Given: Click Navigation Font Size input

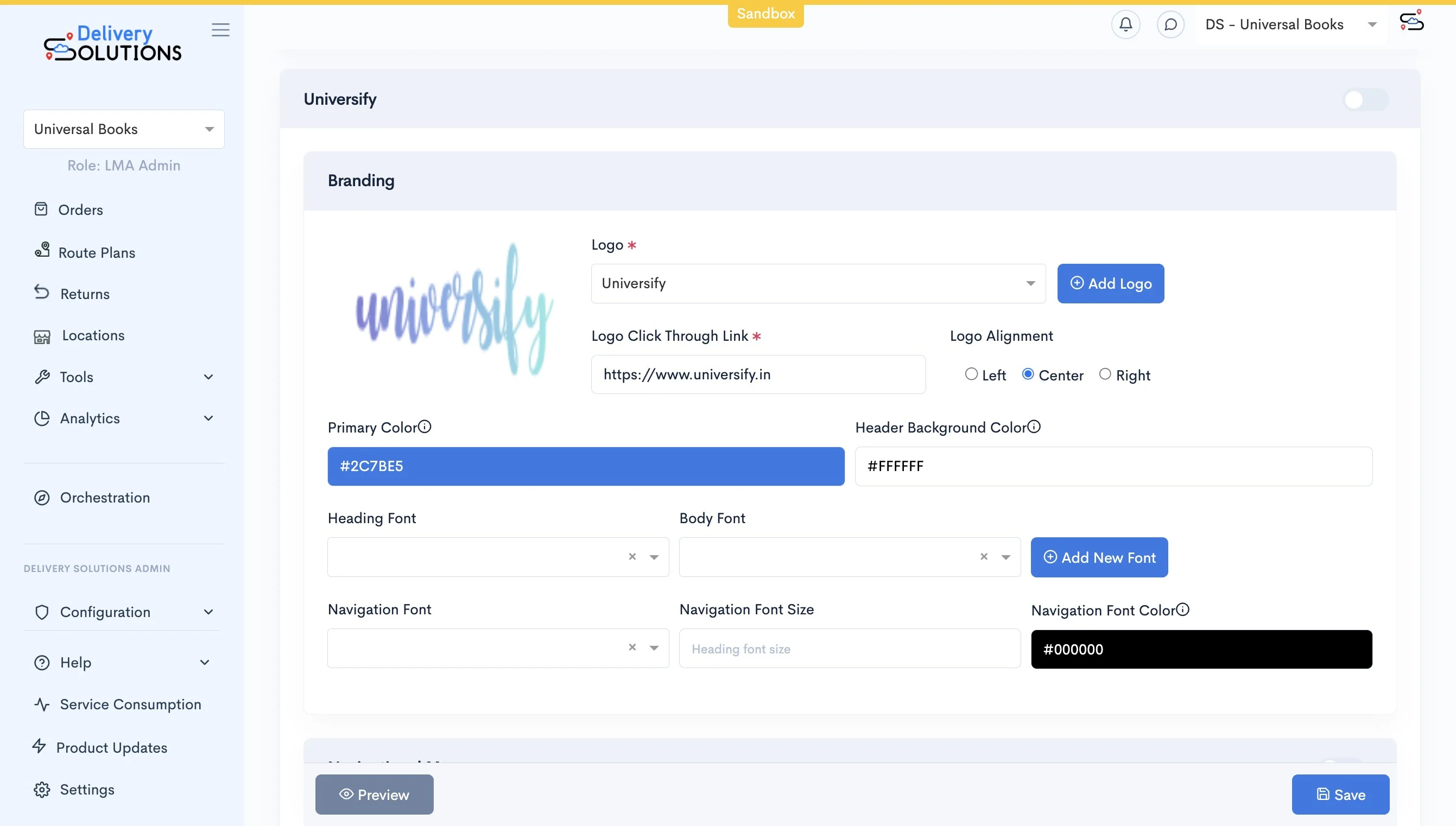Looking at the screenshot, I should pyautogui.click(x=850, y=649).
